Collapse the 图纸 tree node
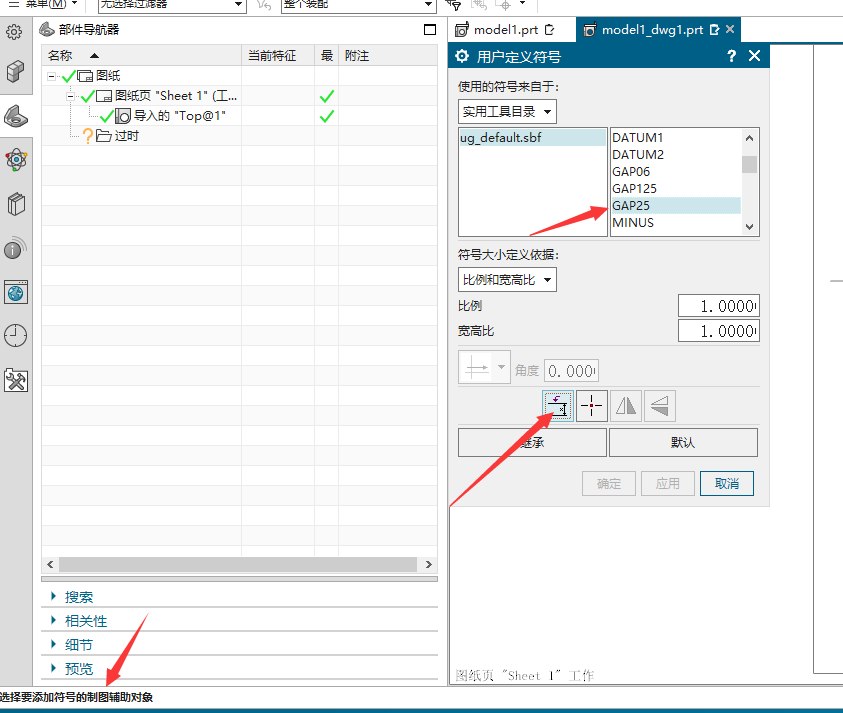The image size is (843, 713). pyautogui.click(x=51, y=76)
